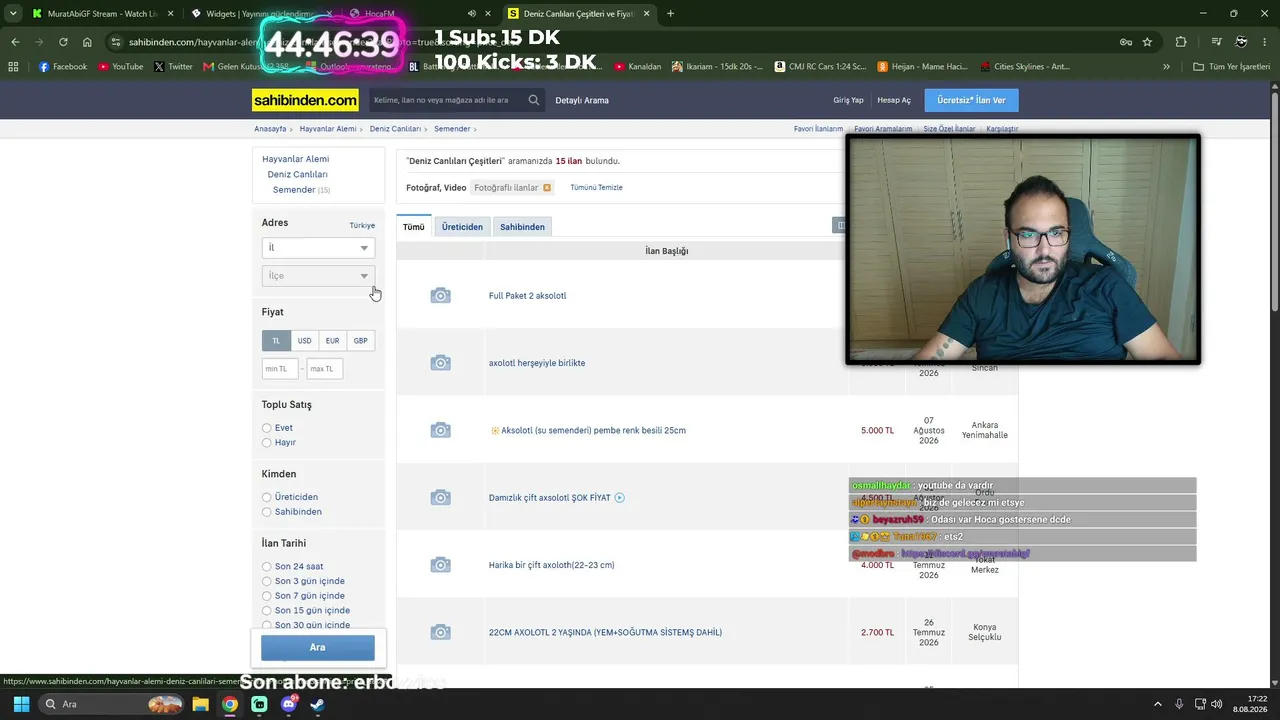Play video icon next to Damızlık çift axsolotl
The width and height of the screenshot is (1280, 720).
tap(619, 498)
